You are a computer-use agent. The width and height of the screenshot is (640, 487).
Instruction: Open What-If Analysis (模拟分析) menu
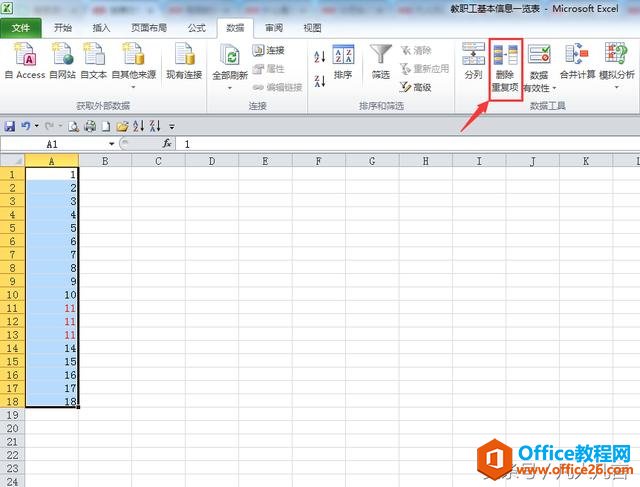616,65
